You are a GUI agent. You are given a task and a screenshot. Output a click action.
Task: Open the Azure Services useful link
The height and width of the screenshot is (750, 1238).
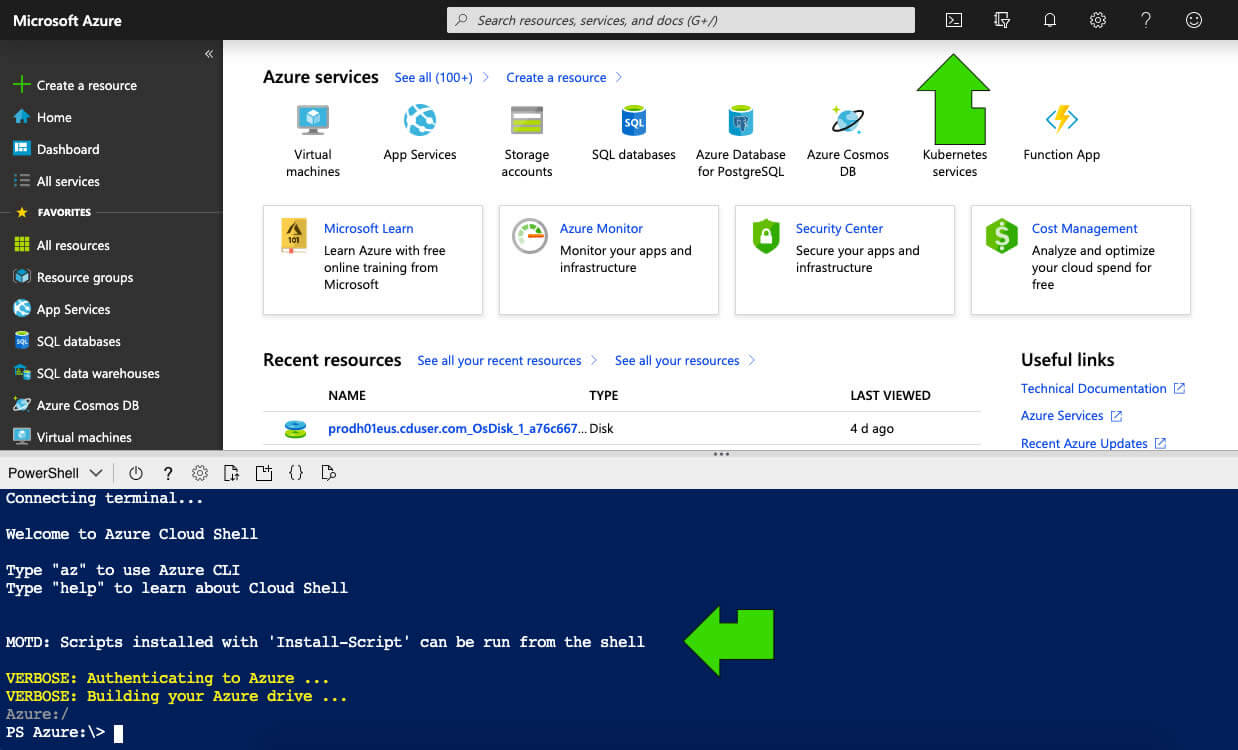point(1062,415)
